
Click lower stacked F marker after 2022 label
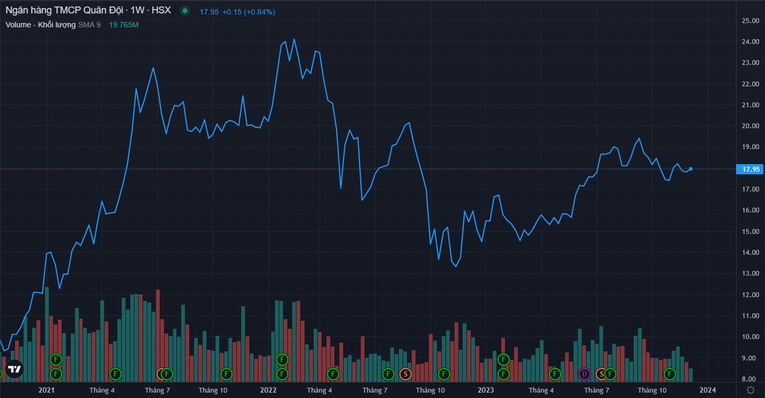pyautogui.click(x=282, y=374)
